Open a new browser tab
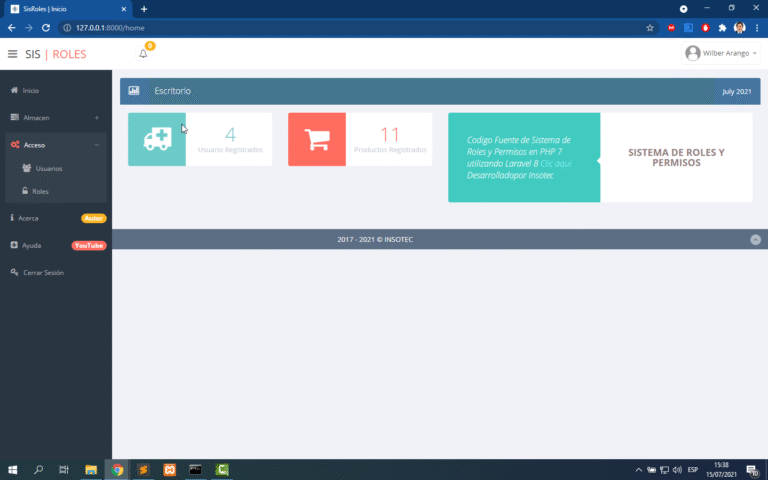The height and width of the screenshot is (480, 768). (x=144, y=9)
